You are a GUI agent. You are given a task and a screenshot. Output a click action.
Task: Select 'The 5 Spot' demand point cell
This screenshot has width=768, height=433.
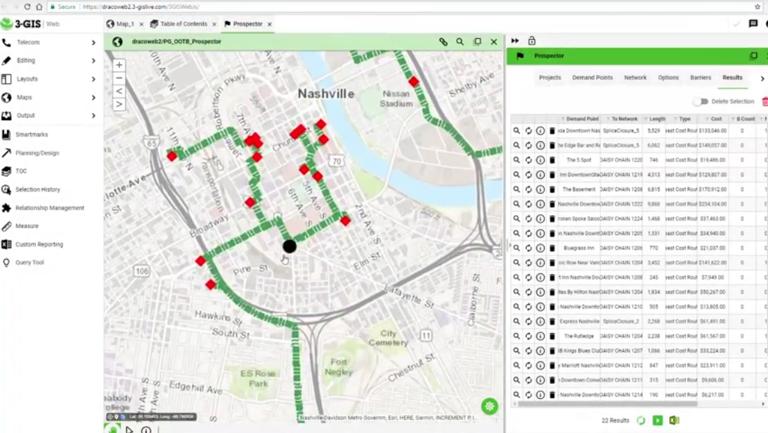click(579, 160)
